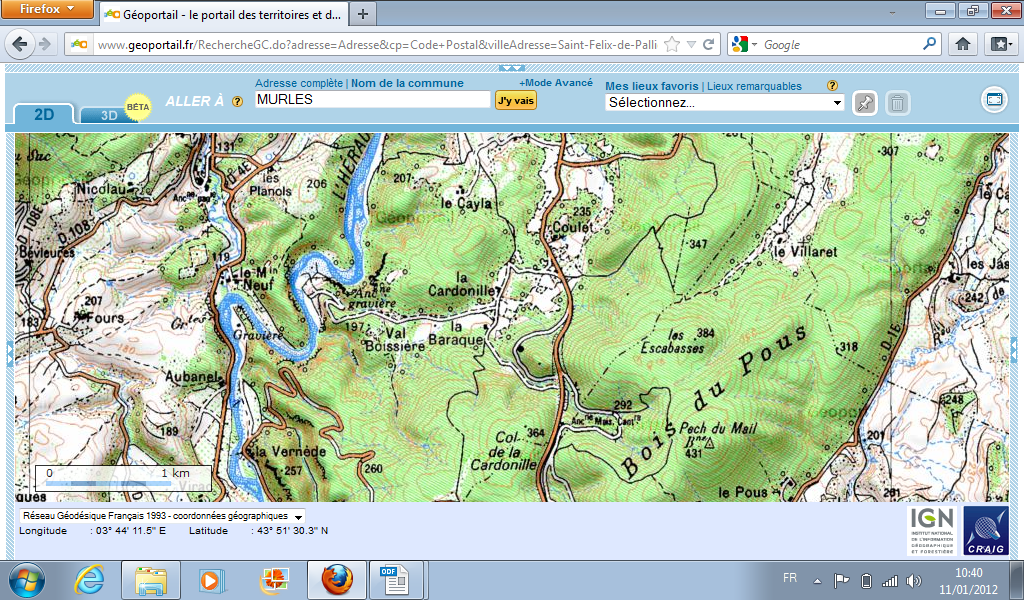Click help icon next to ALLER À
Screen dimensions: 1024x600
(238, 102)
